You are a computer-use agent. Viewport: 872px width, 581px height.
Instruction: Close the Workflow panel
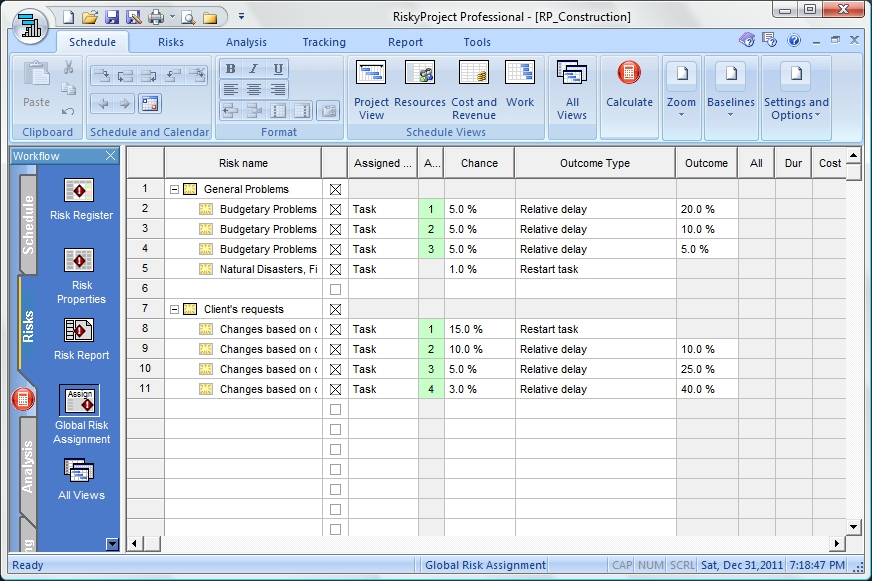[111, 156]
